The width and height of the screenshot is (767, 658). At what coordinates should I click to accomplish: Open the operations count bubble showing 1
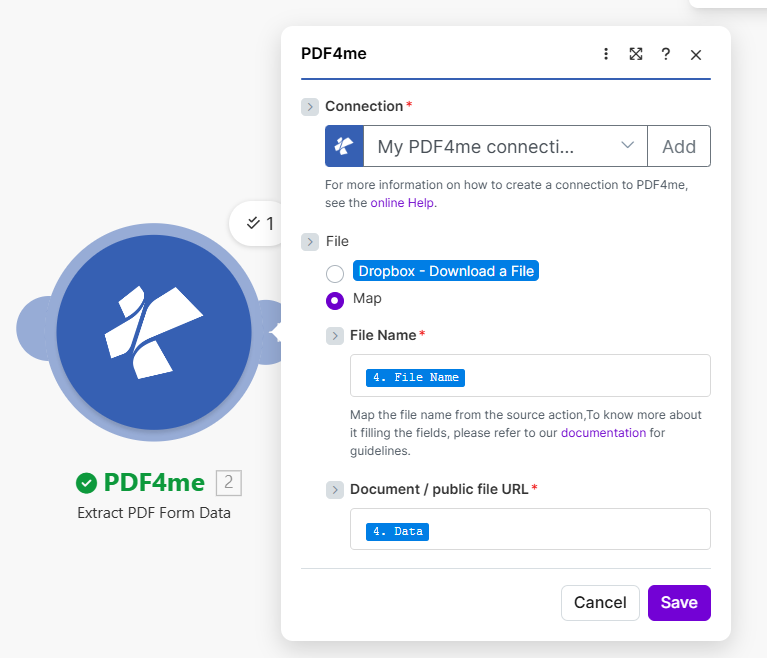point(260,223)
